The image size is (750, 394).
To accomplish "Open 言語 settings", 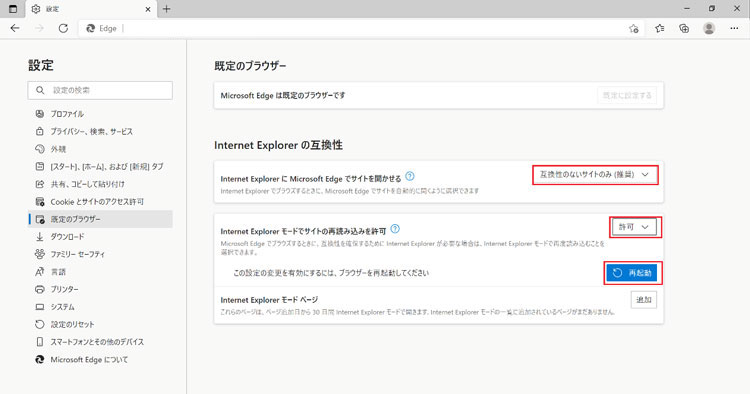I will [x=100, y=272].
